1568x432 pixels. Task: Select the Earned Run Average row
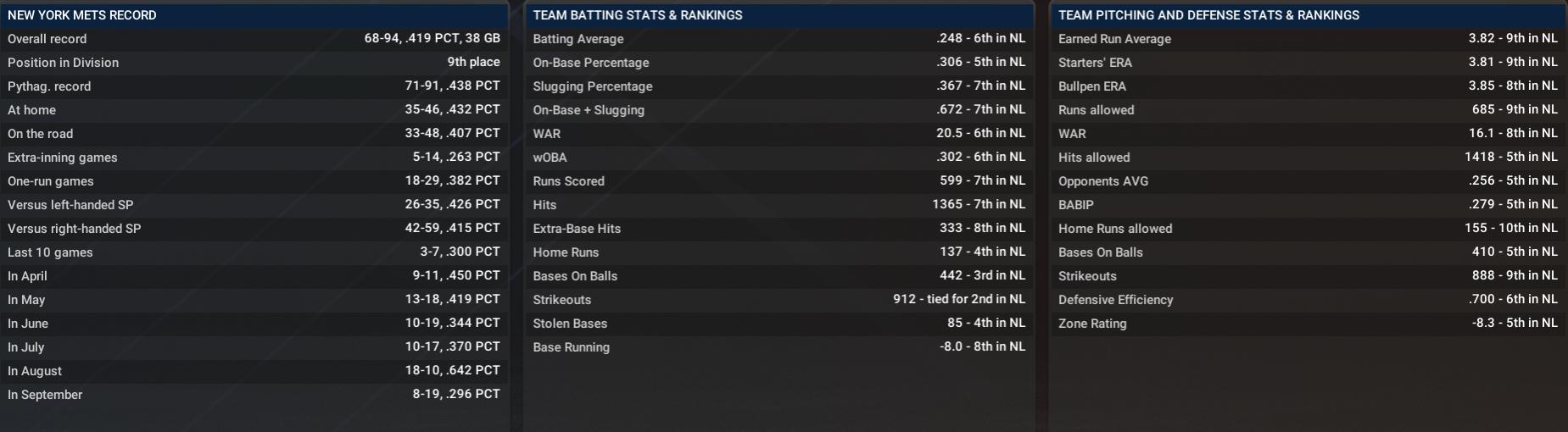[x=1307, y=39]
